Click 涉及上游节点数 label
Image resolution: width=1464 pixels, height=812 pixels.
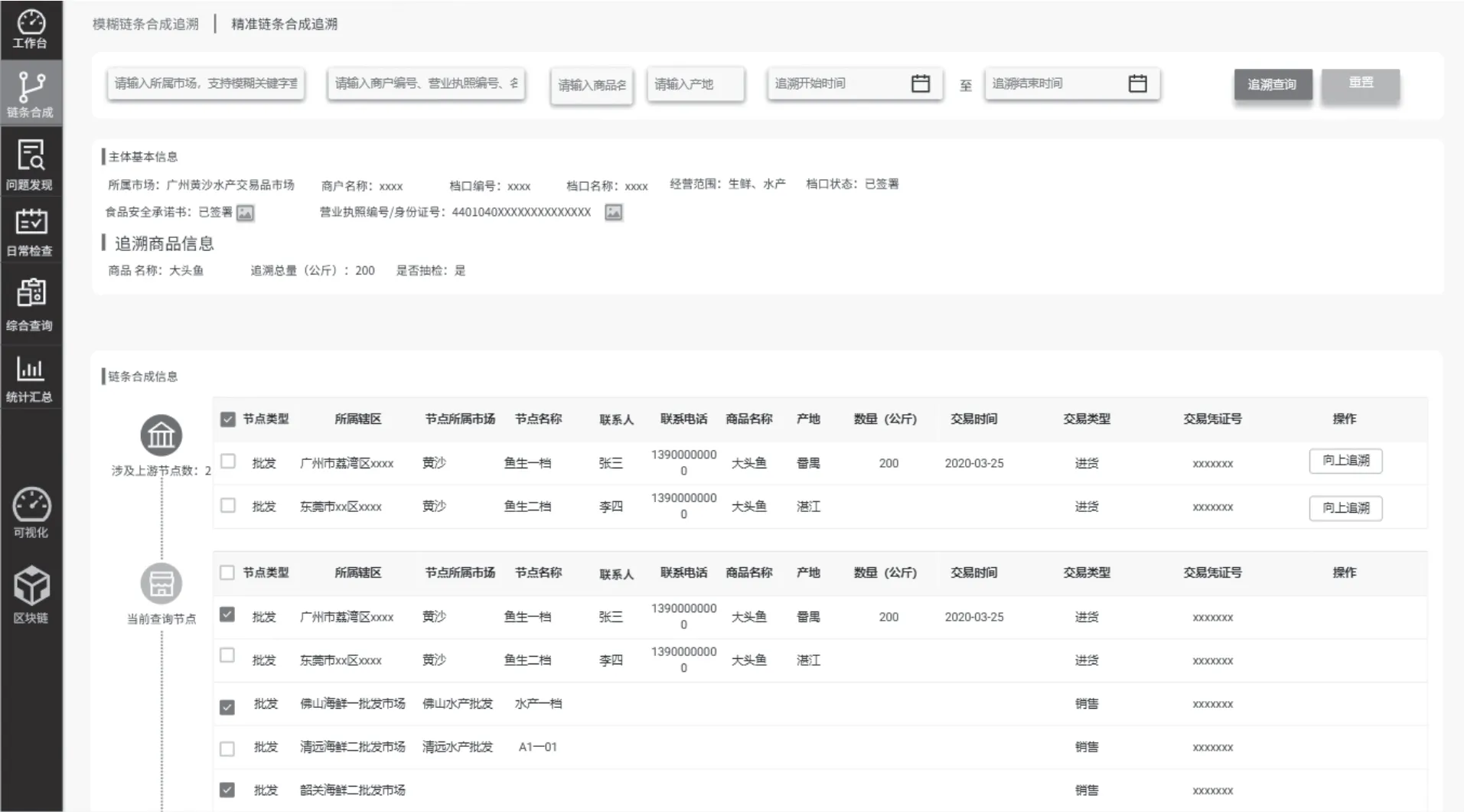[161, 471]
